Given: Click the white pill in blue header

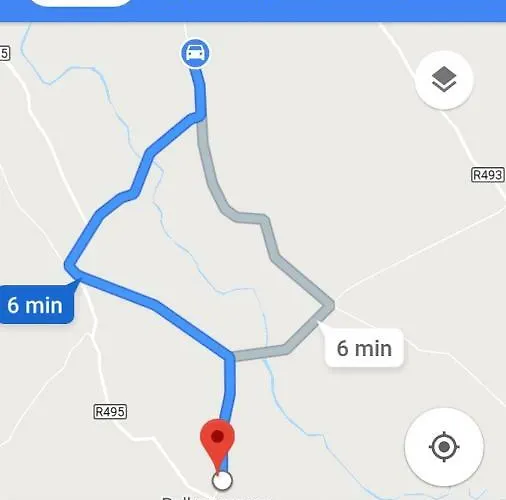Looking at the screenshot, I should pos(81,3).
